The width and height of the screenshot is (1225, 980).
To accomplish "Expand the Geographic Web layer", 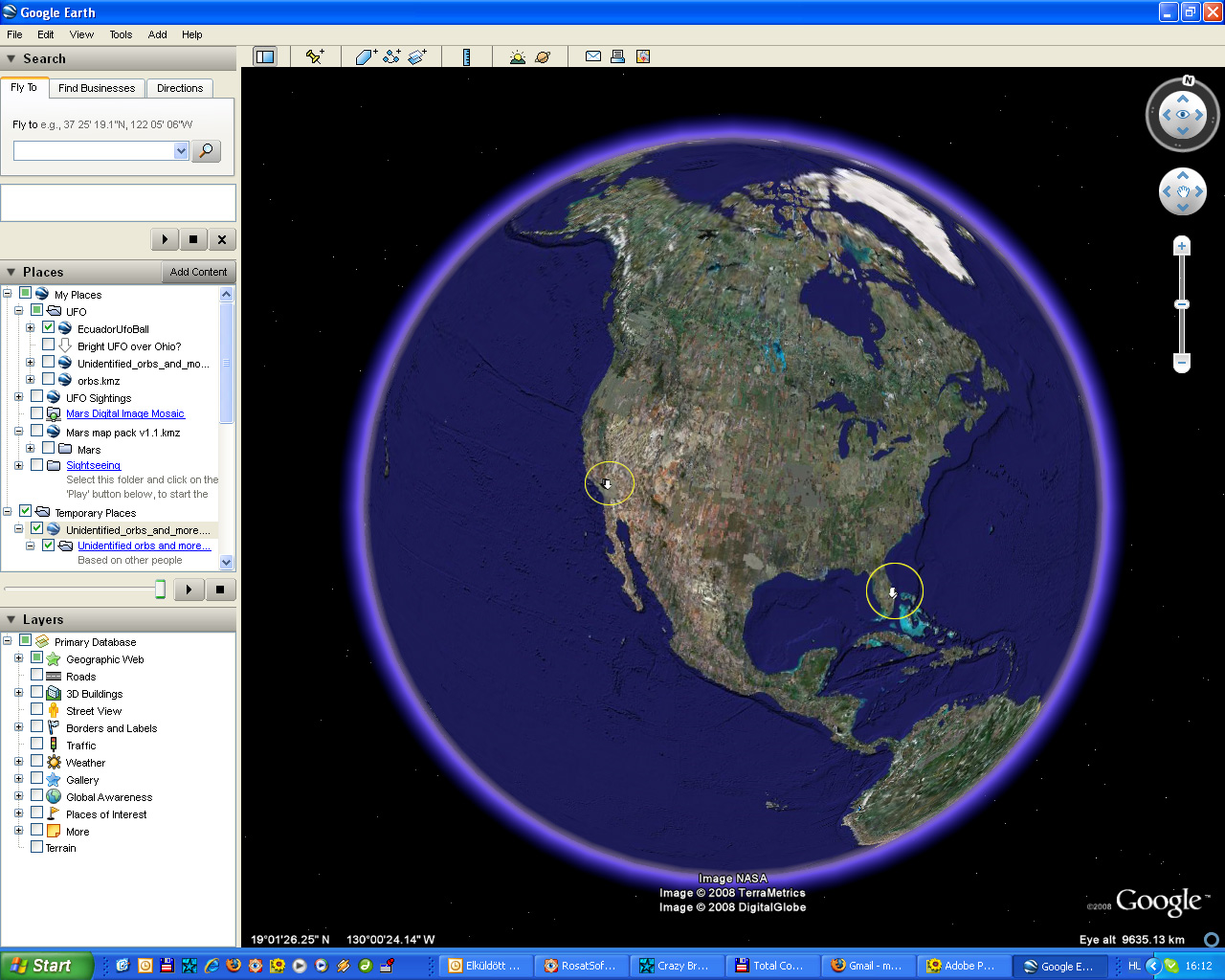I will click(x=18, y=658).
